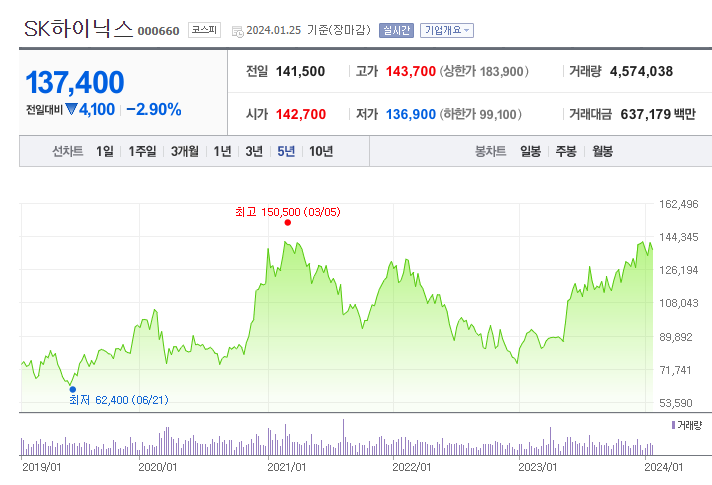The width and height of the screenshot is (712, 485).
Task: Click the 2022/01 axis label
Action: [411, 467]
